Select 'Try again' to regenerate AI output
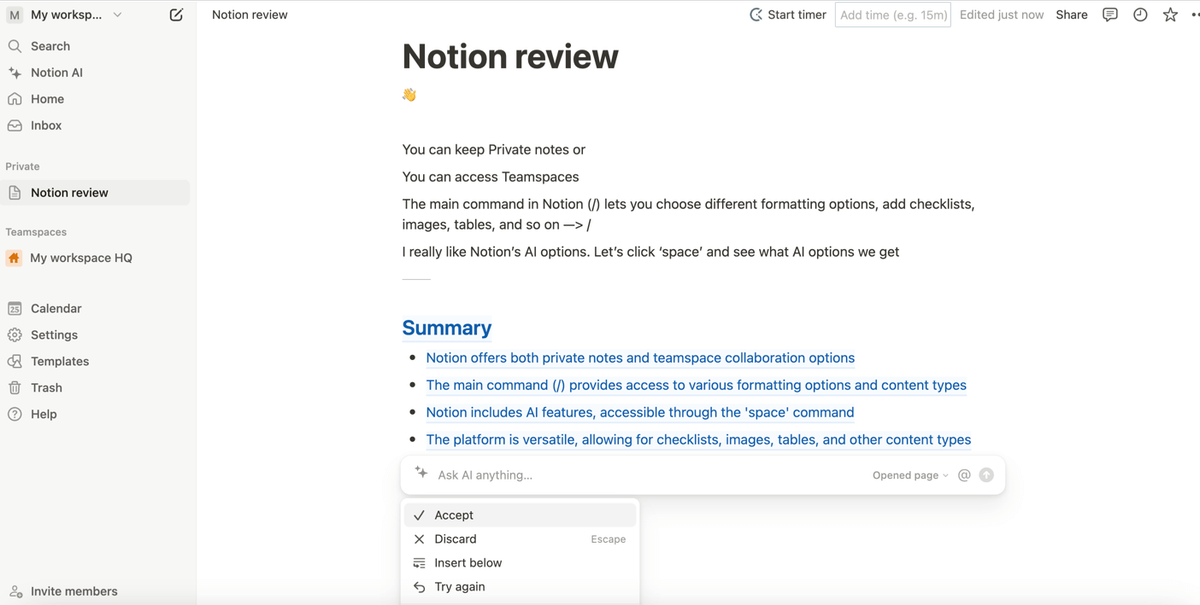The height and width of the screenshot is (605, 1200). click(459, 586)
